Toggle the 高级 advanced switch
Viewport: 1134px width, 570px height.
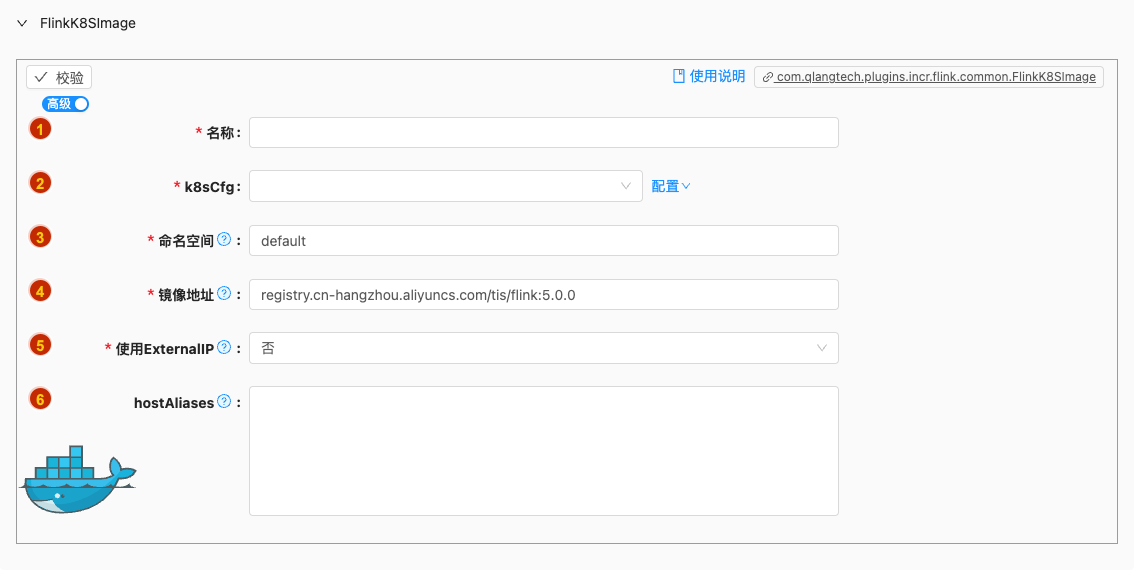[65, 104]
